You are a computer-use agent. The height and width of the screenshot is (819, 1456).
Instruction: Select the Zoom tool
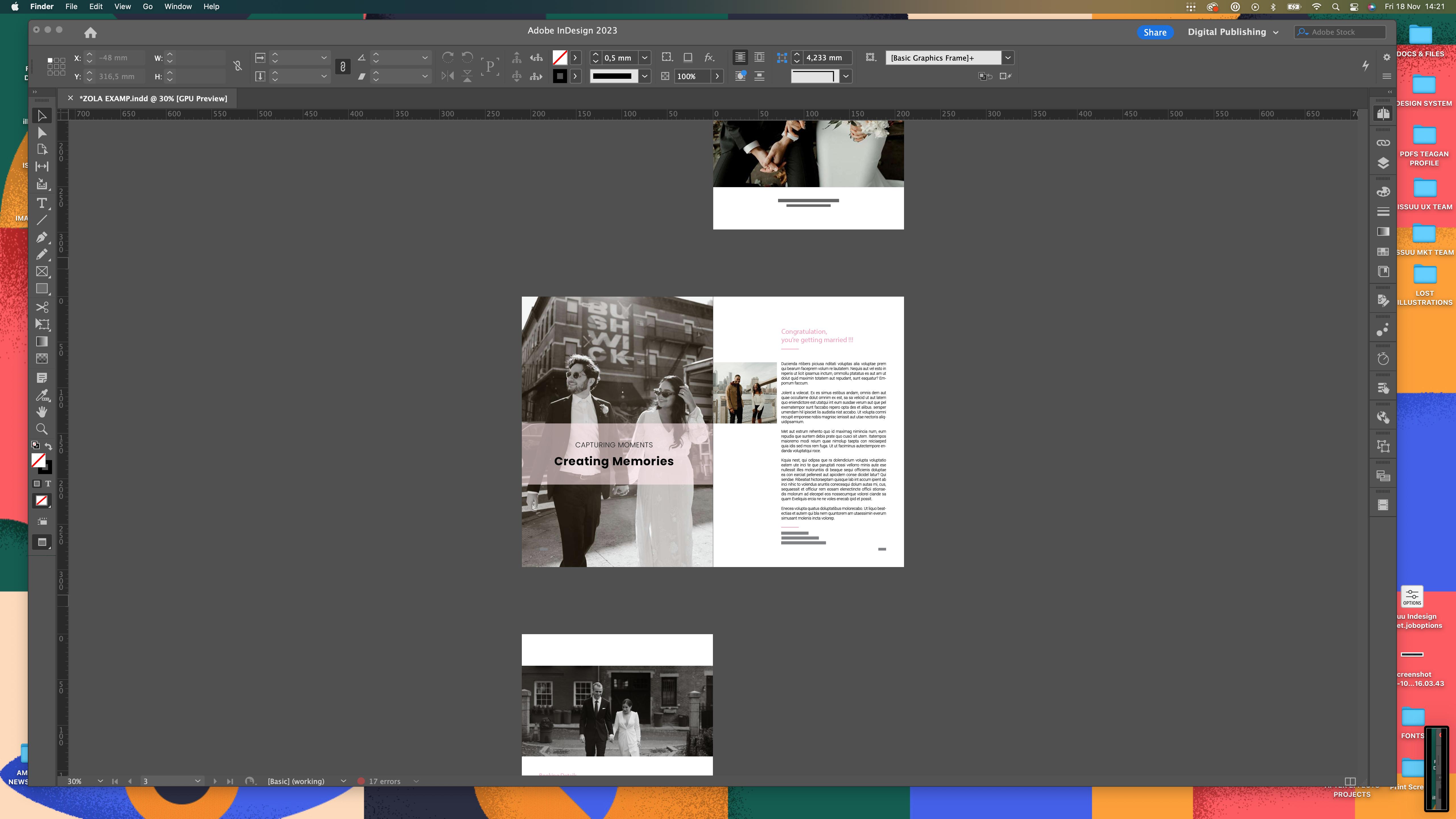coord(42,429)
